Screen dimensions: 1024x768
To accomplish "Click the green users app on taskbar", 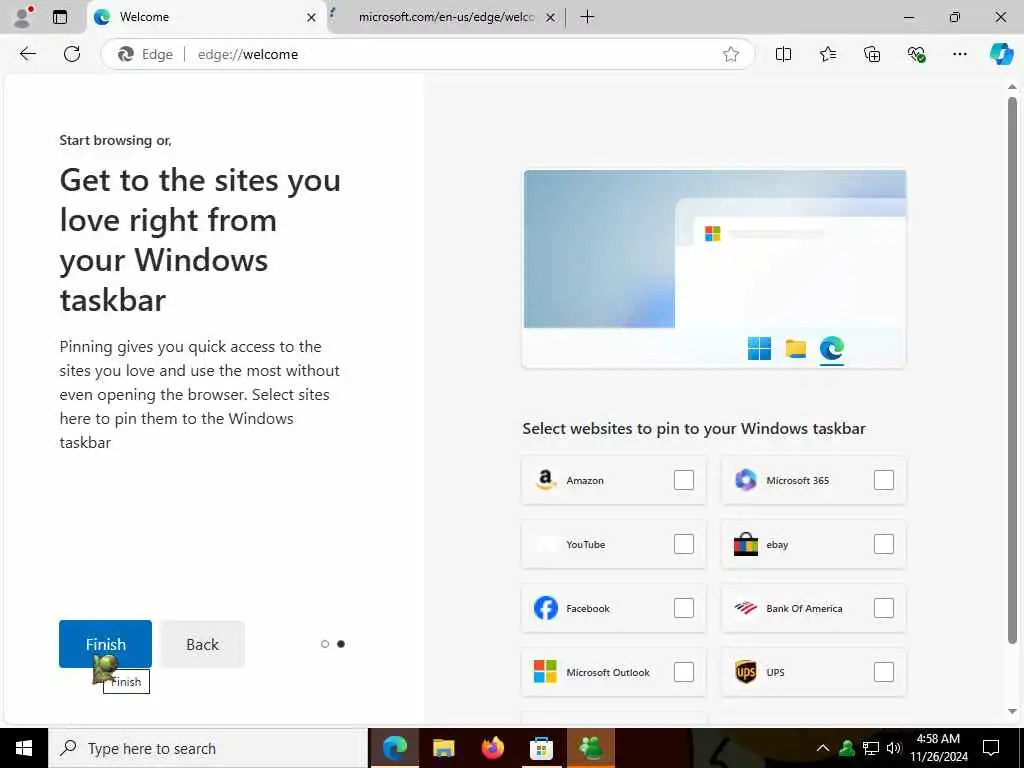I will tap(590, 748).
